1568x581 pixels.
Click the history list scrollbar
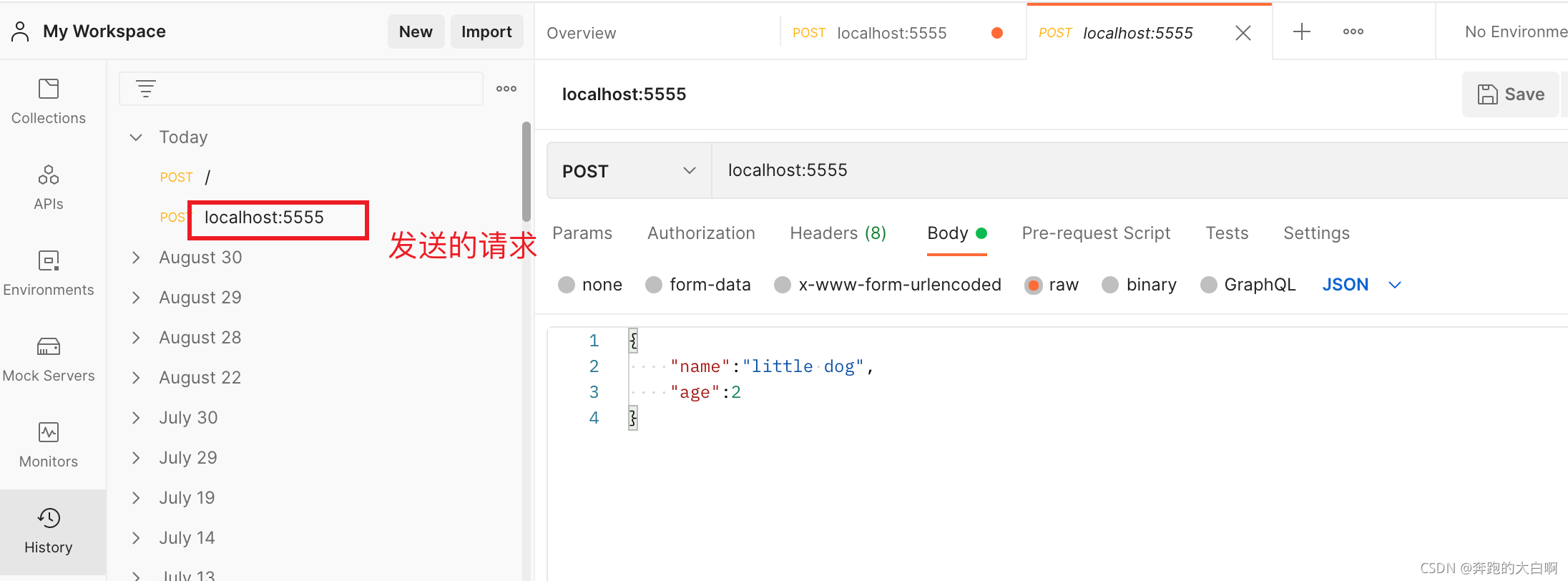526,172
